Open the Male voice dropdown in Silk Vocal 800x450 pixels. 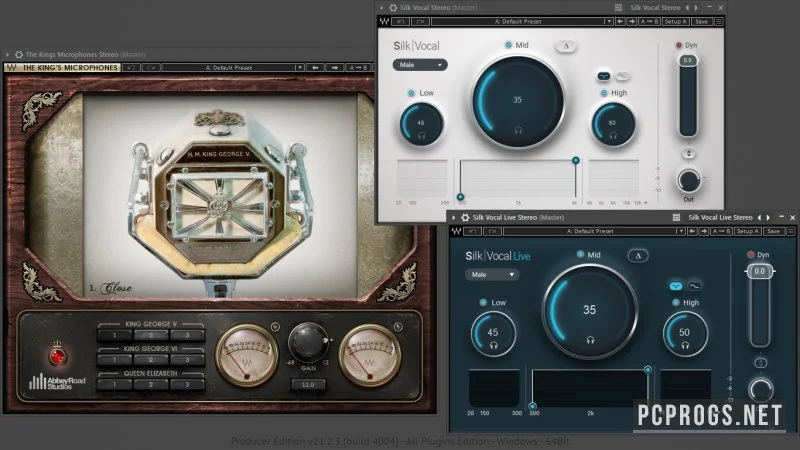click(x=420, y=65)
